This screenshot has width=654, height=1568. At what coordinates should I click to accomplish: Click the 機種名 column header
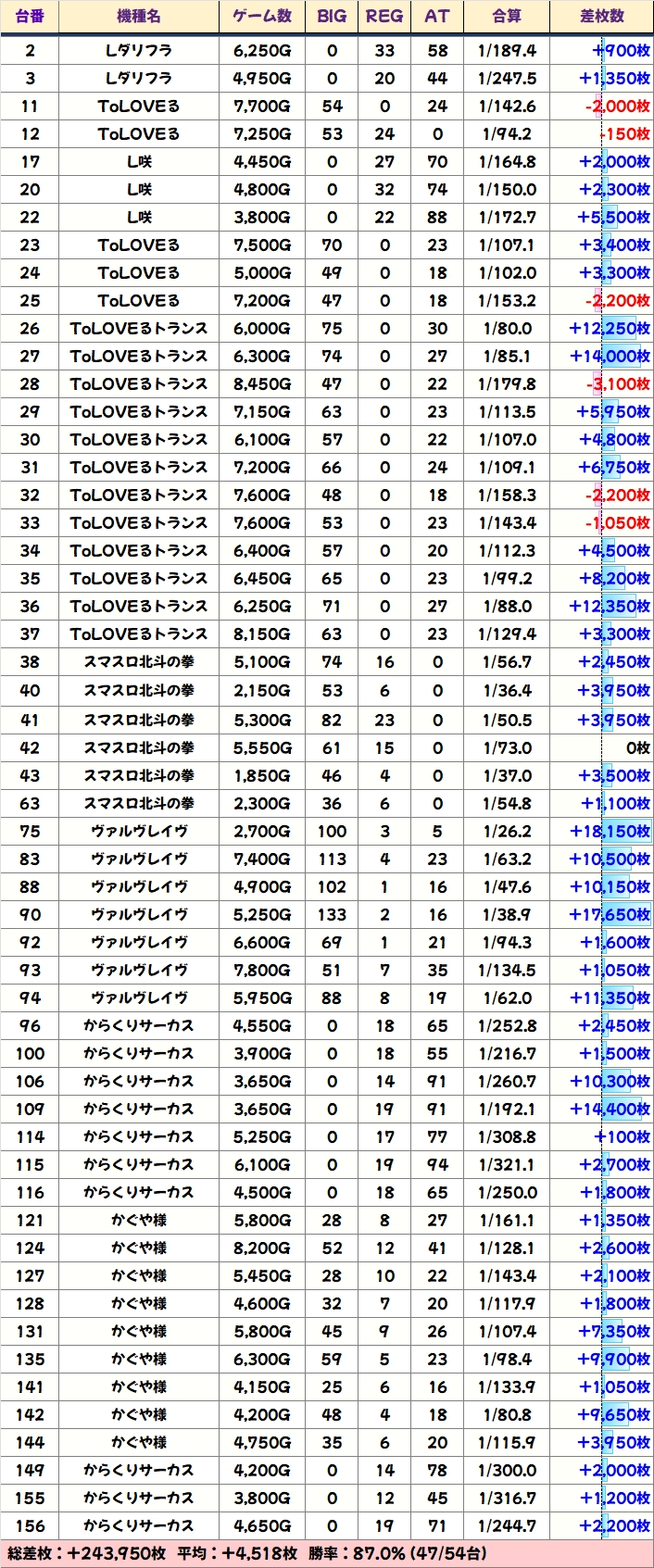139,16
